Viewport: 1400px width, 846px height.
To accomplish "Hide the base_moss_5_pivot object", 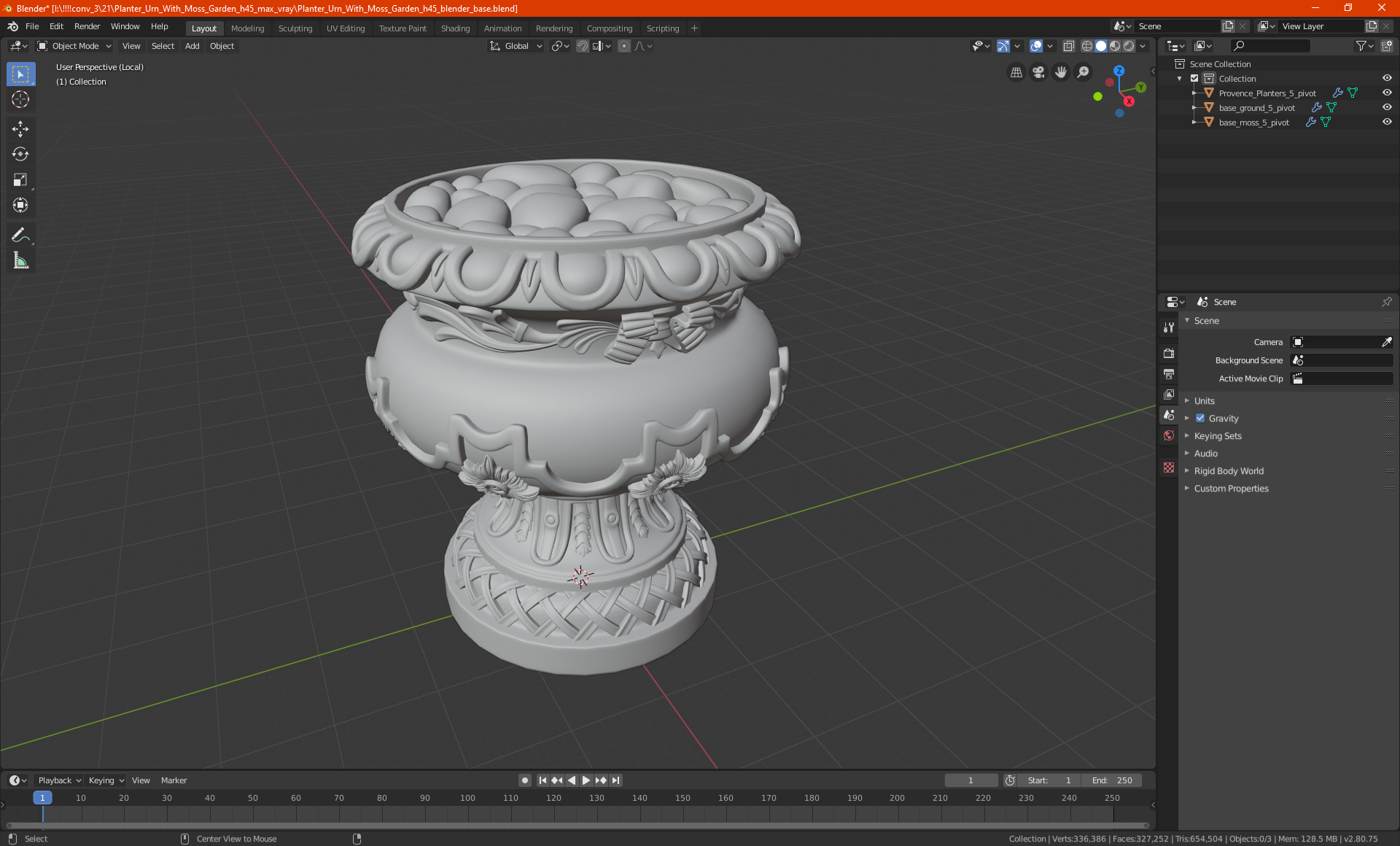I will tap(1387, 122).
